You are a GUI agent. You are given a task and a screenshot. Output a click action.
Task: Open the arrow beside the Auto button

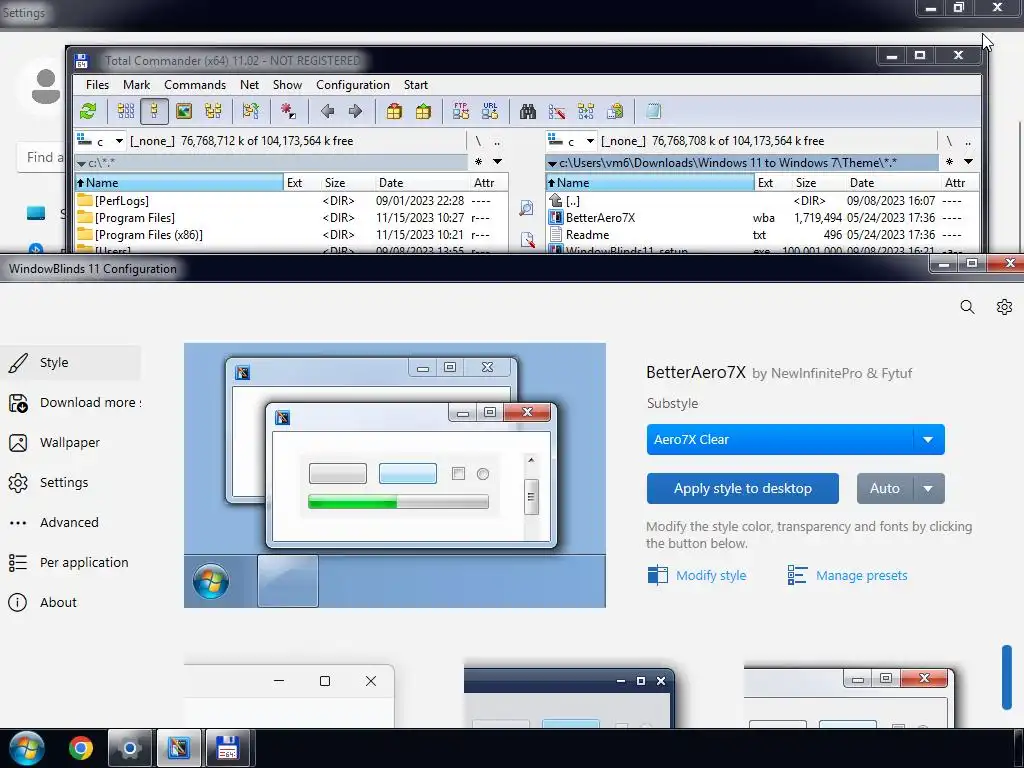point(928,488)
